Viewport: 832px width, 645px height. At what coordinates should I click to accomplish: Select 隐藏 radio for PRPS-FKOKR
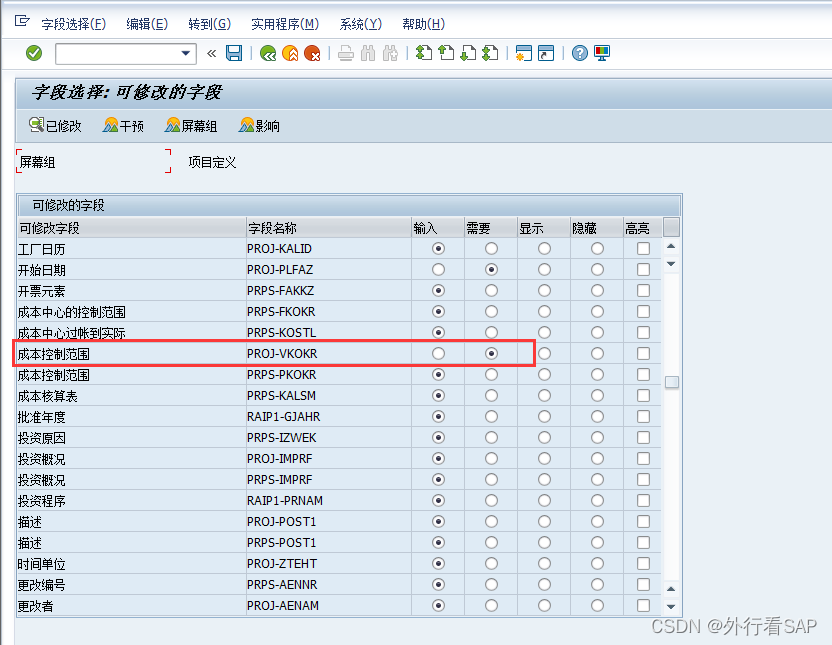[597, 311]
